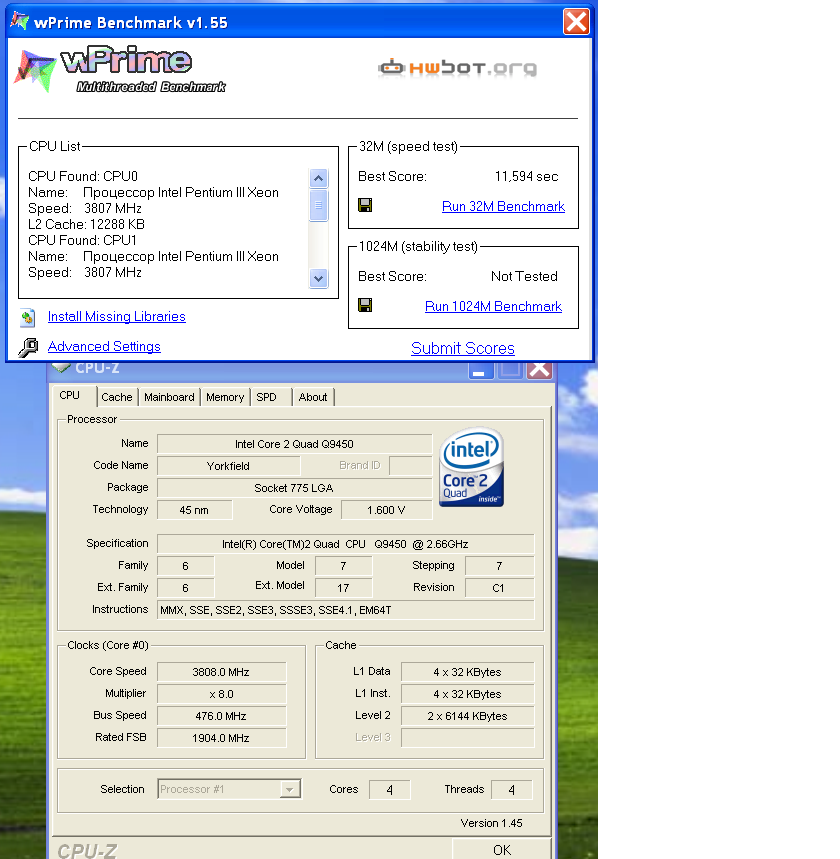Click the Intel Core 2 Quad logo

471,467
